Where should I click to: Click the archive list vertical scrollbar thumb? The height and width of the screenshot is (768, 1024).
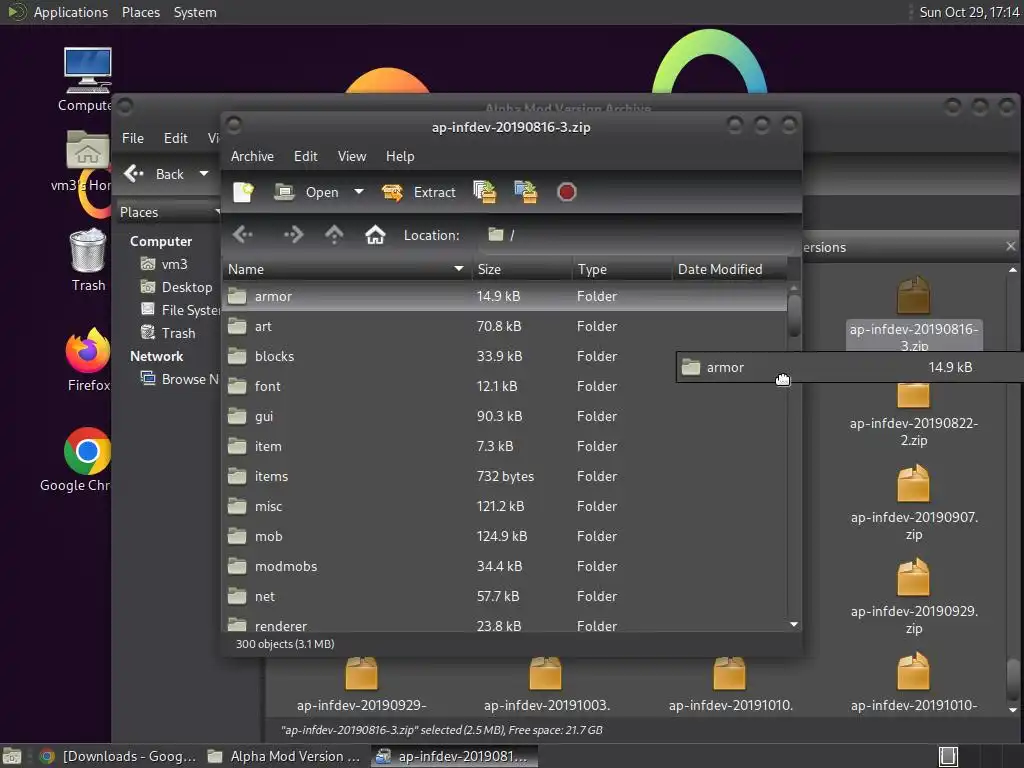pos(794,315)
